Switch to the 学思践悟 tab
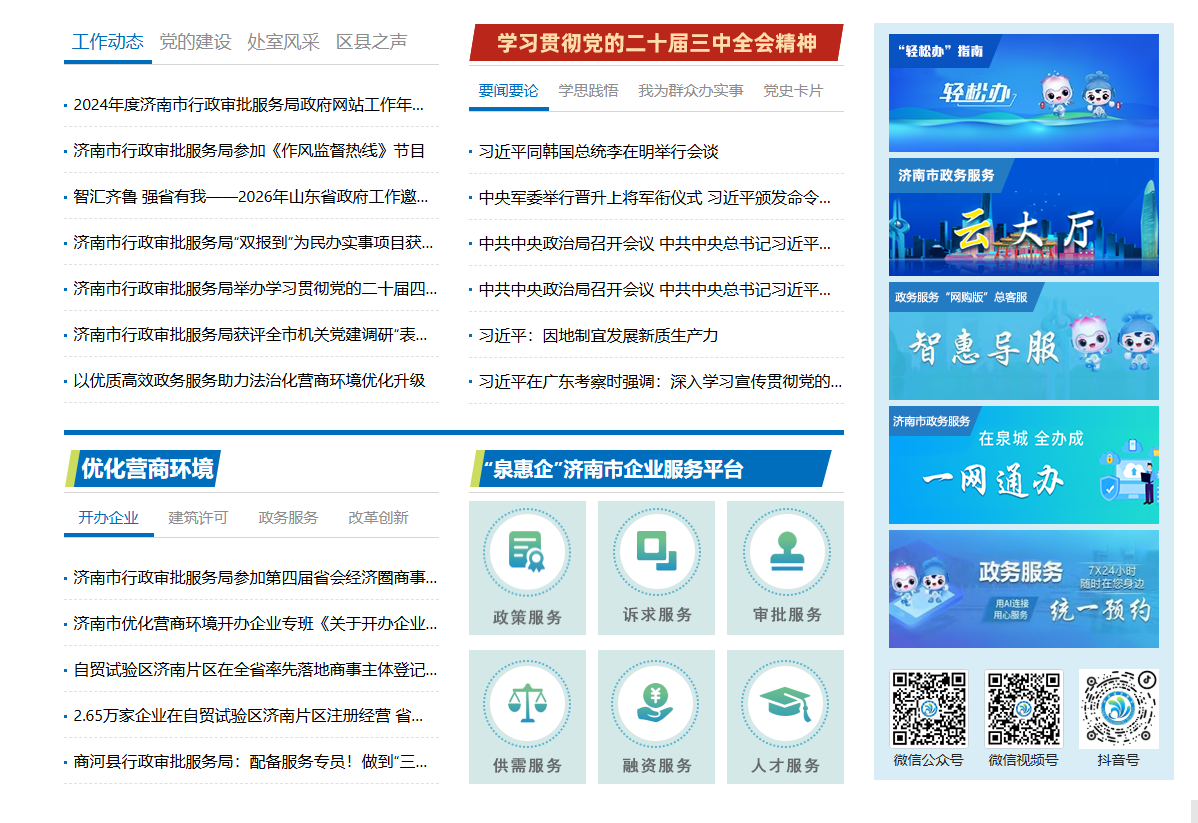 tap(588, 91)
